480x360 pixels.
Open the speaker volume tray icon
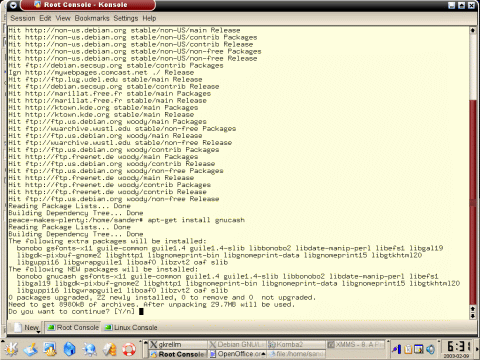[x=430, y=349]
